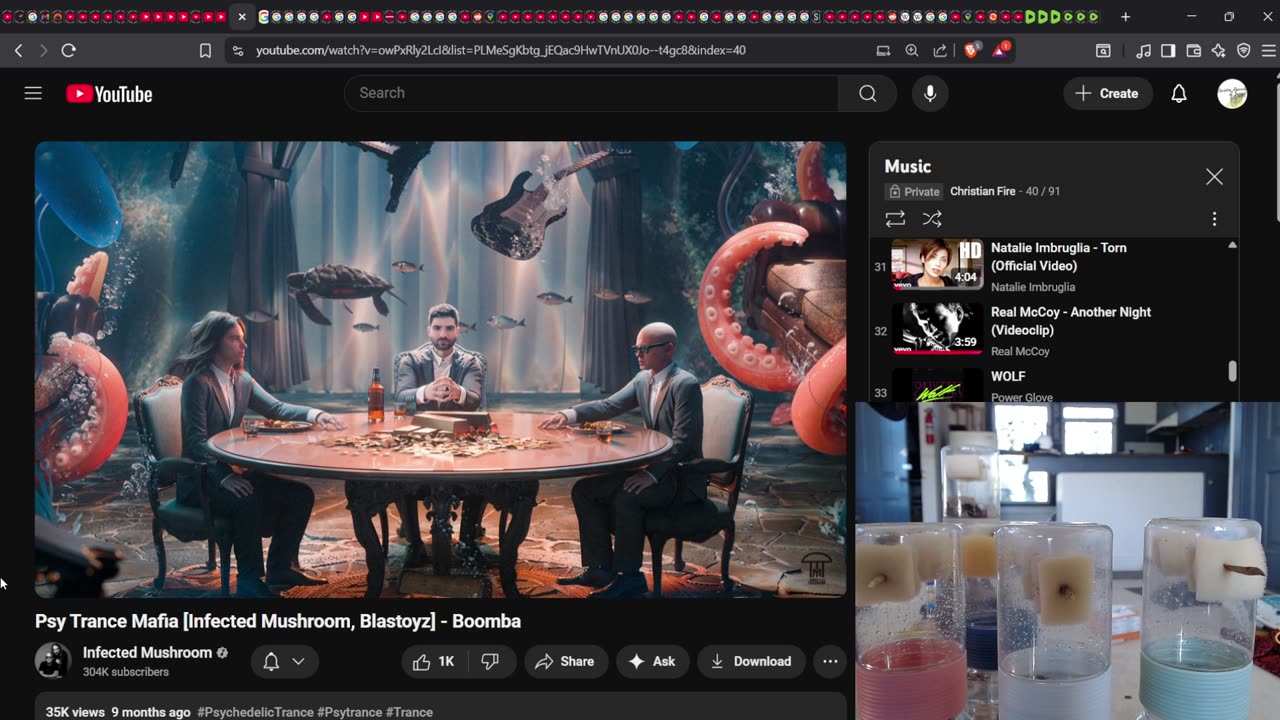Open the Brave Wallet icon
1280x720 pixels.
[1193, 50]
